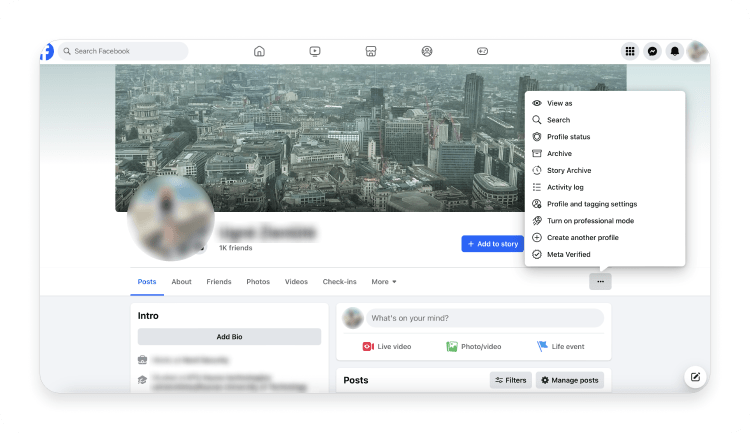This screenshot has width=750, height=433.
Task: Toggle the three-dots profile menu button
Action: tap(600, 282)
